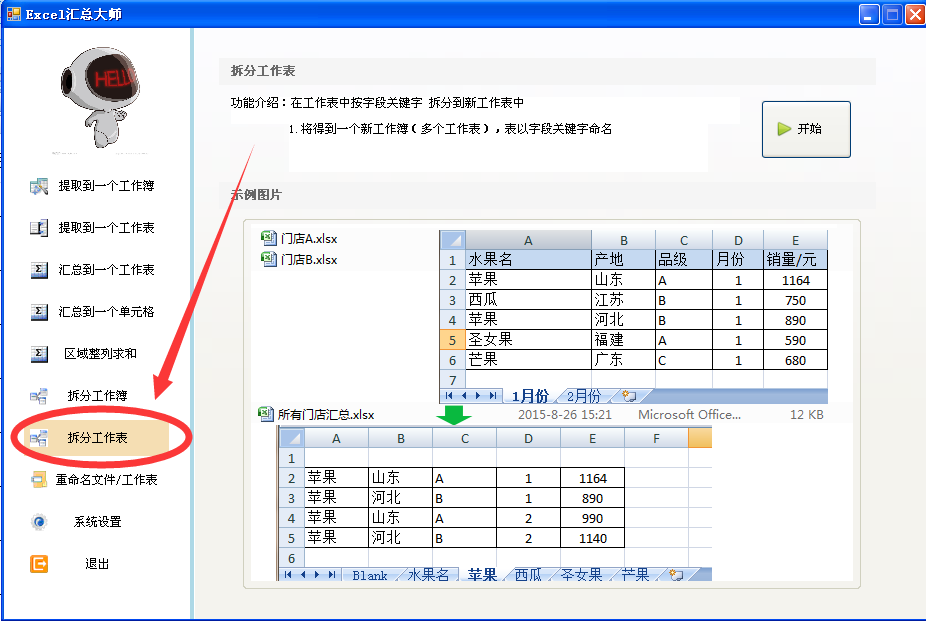Image resolution: width=926 pixels, height=621 pixels.
Task: Choose 退出 to exit the program
Action: [97, 564]
